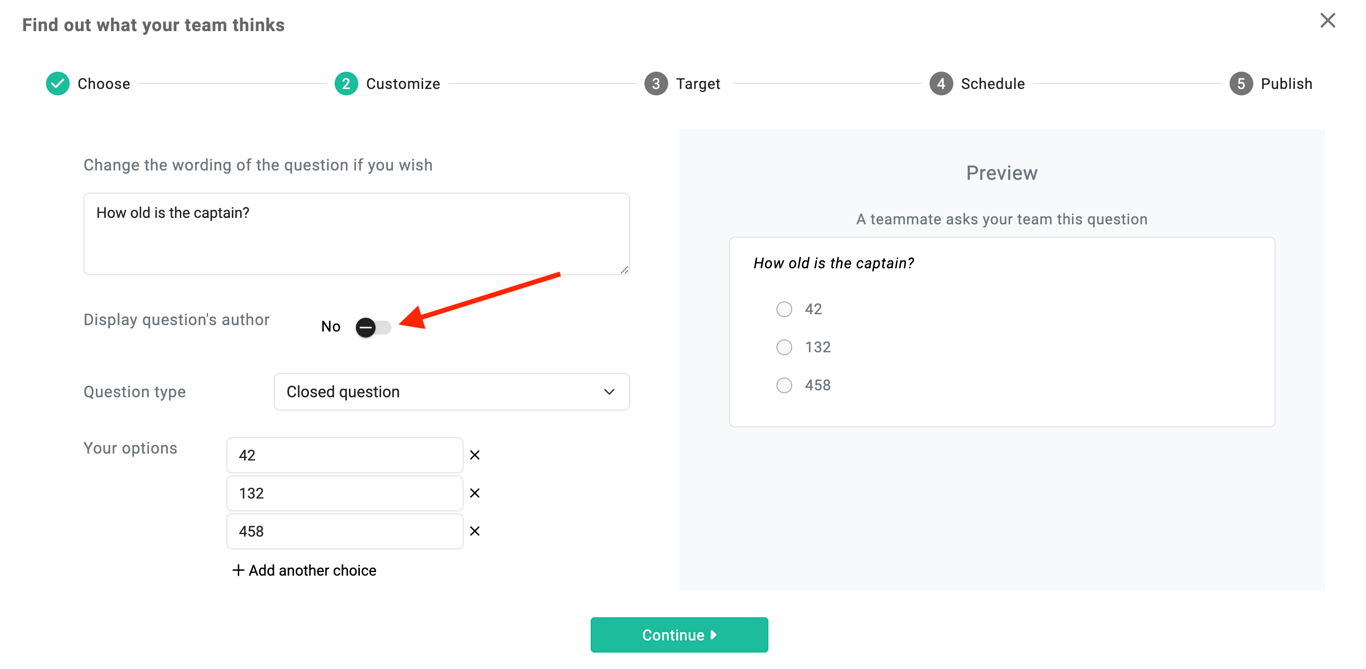The width and height of the screenshot is (1366, 669).
Task: Delete the 132 option using its X
Action: (475, 493)
